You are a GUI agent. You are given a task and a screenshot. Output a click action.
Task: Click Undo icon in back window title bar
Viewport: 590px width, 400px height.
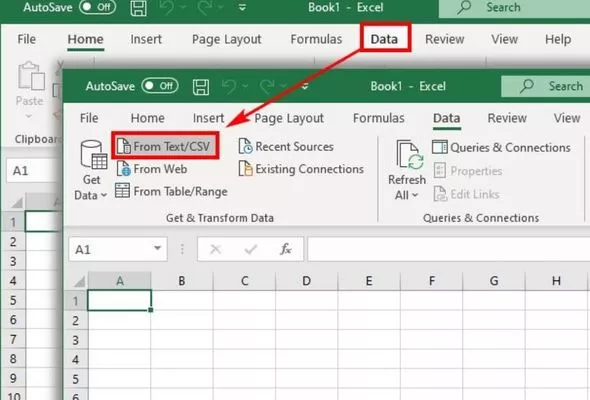[x=166, y=8]
